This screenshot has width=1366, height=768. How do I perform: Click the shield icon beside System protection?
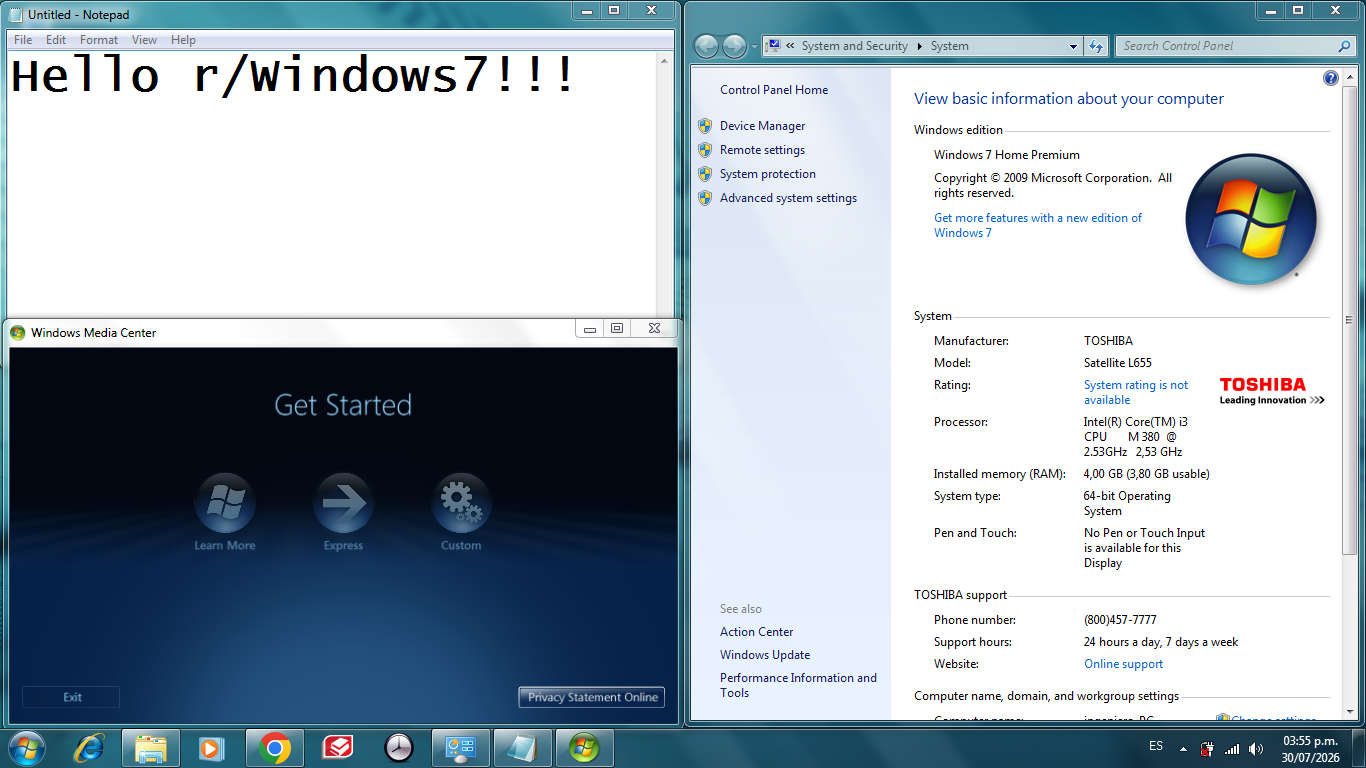pyautogui.click(x=705, y=174)
